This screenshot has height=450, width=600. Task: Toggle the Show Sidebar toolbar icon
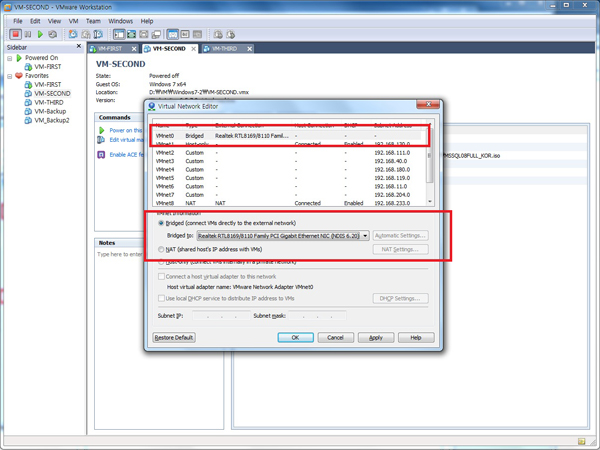coord(119,34)
